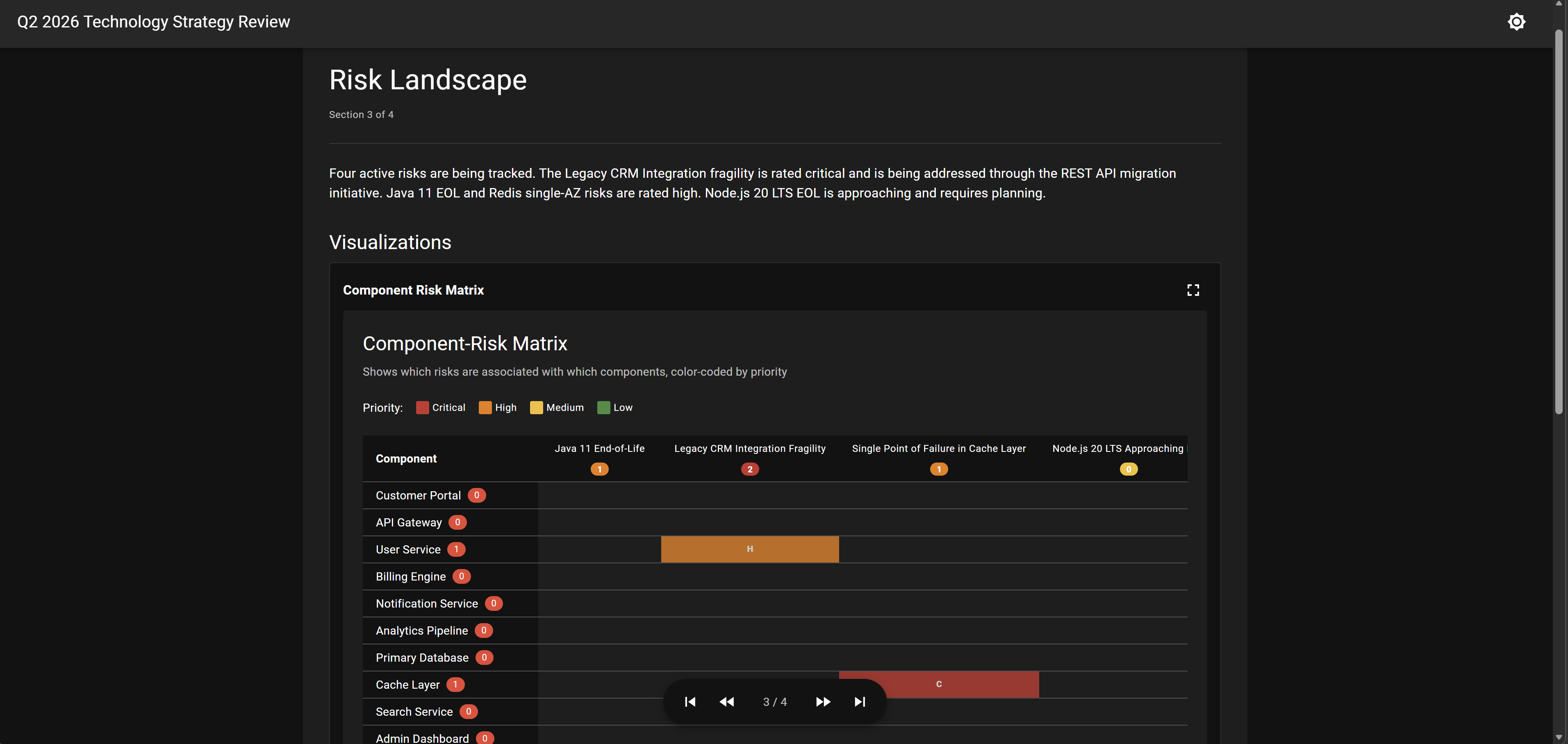
Task: Skip to the last slide
Action: (x=860, y=701)
